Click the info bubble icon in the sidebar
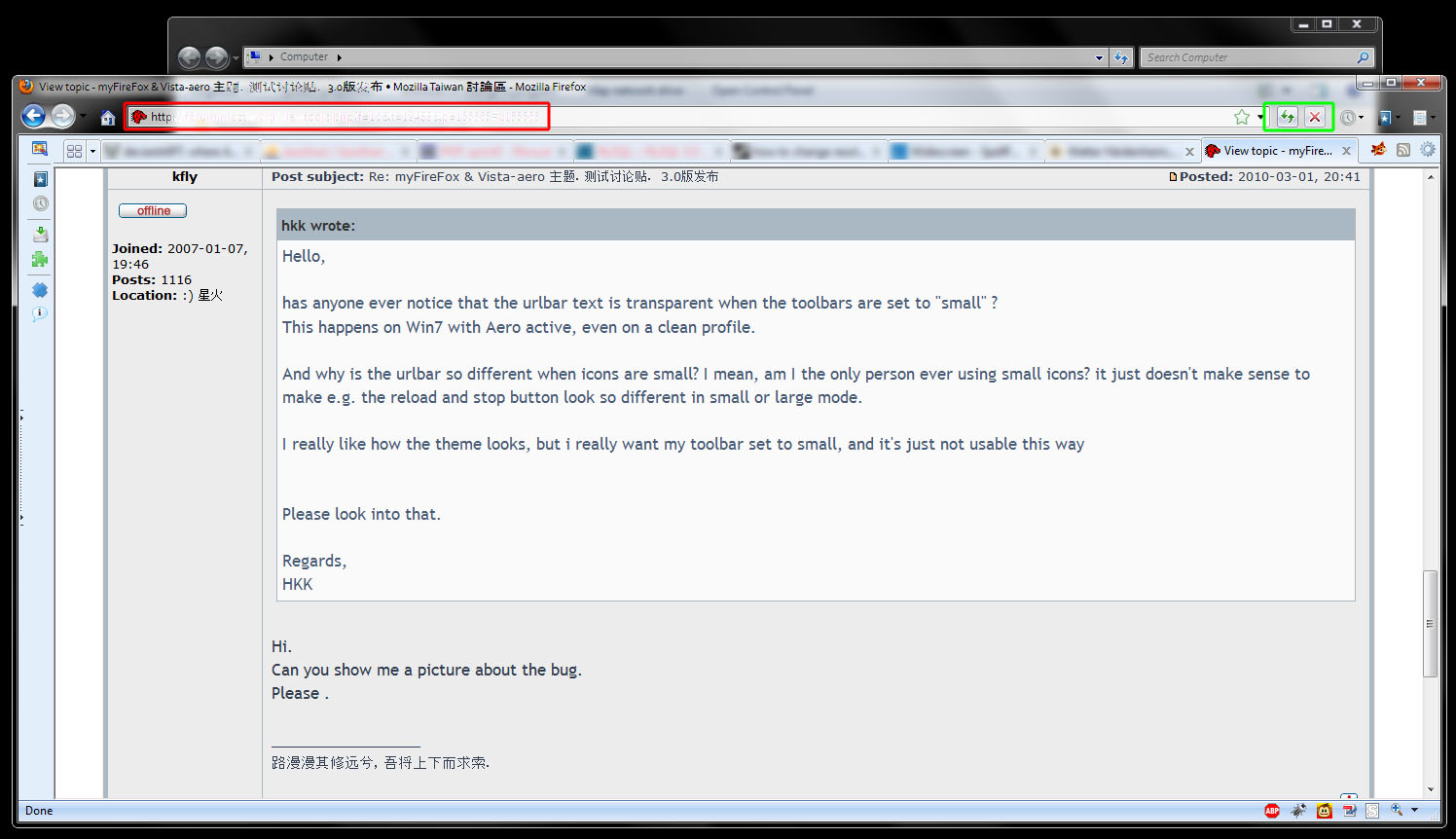 tap(40, 314)
